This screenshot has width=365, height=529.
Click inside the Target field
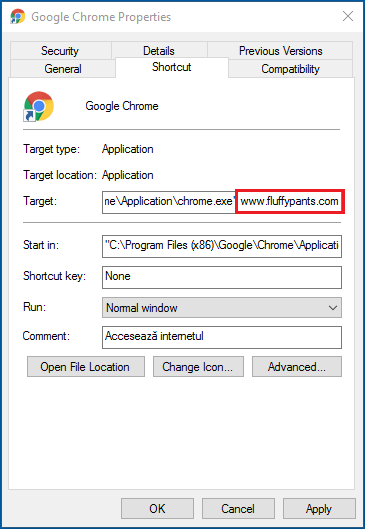point(222,202)
